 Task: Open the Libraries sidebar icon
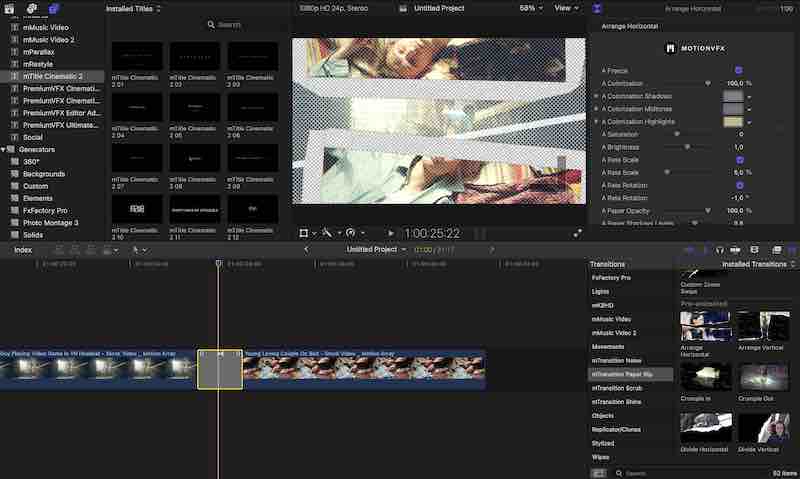pyautogui.click(x=9, y=8)
